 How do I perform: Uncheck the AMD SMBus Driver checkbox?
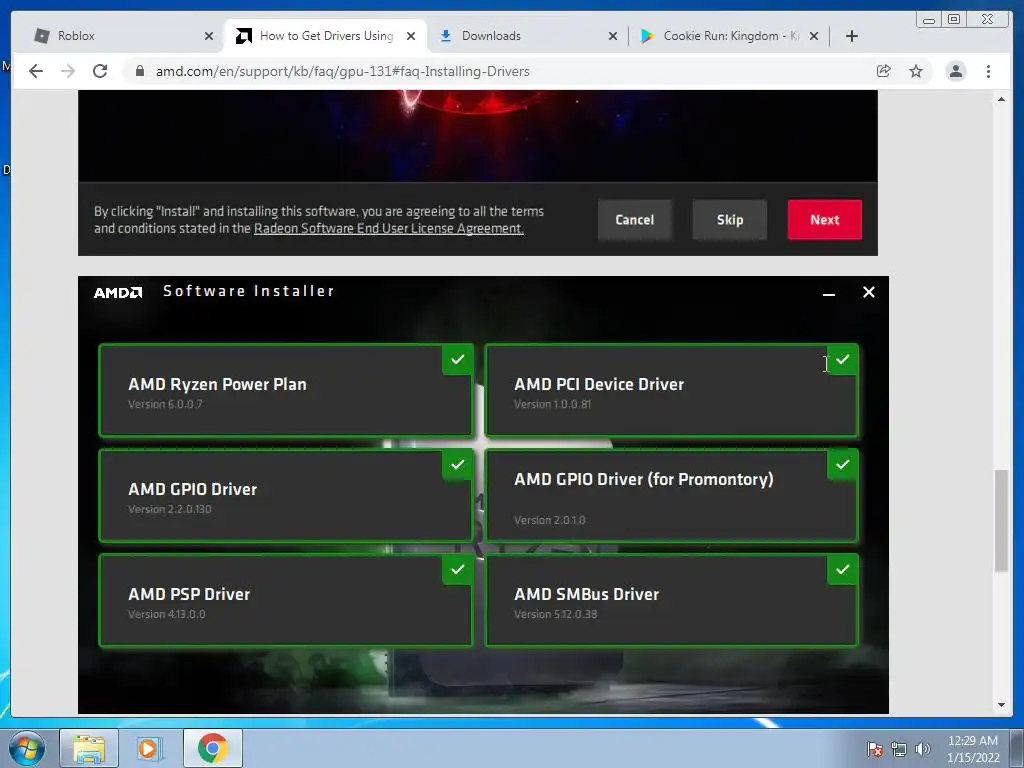[x=842, y=569]
